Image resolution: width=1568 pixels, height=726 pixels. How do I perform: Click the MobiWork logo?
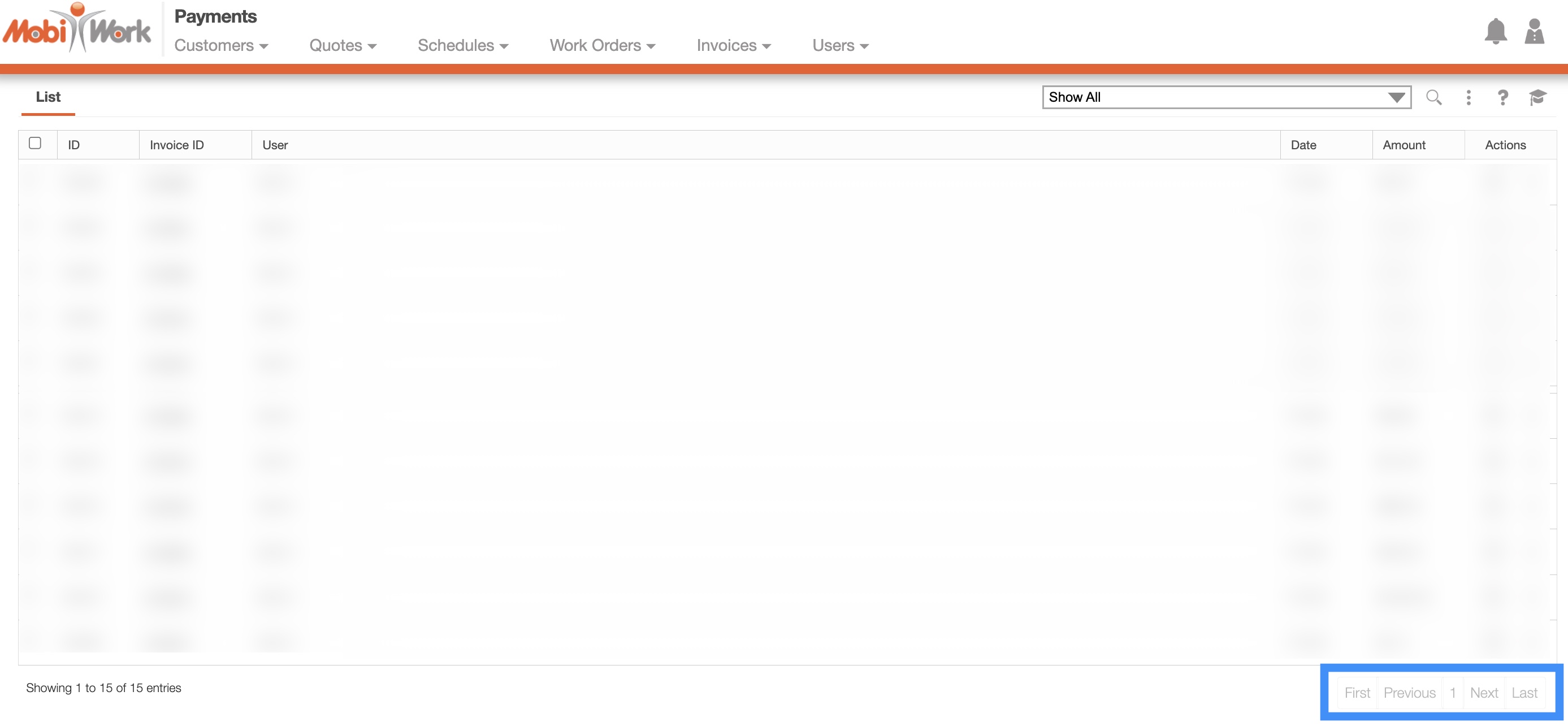[77, 29]
